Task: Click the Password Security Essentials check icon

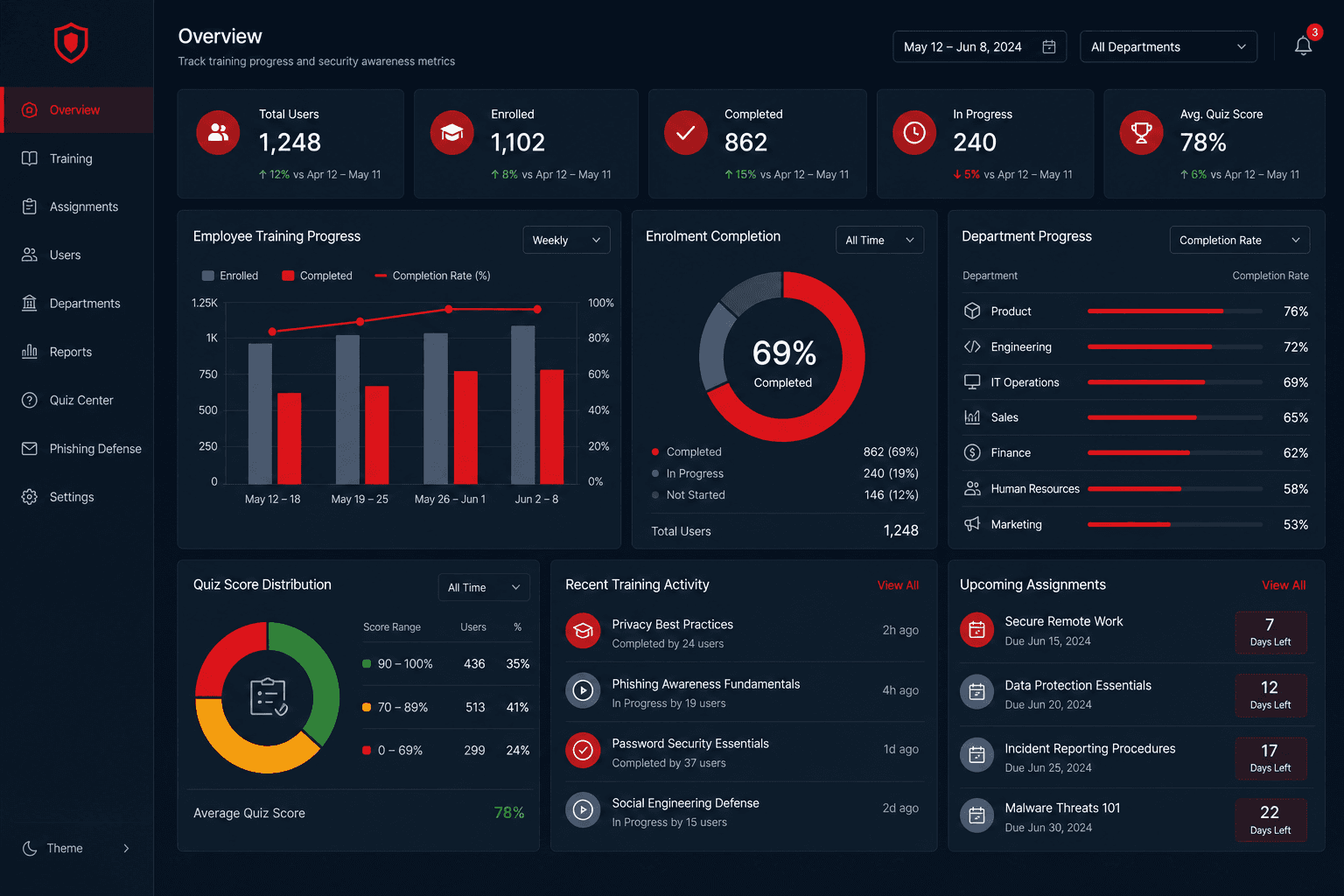Action: point(583,750)
